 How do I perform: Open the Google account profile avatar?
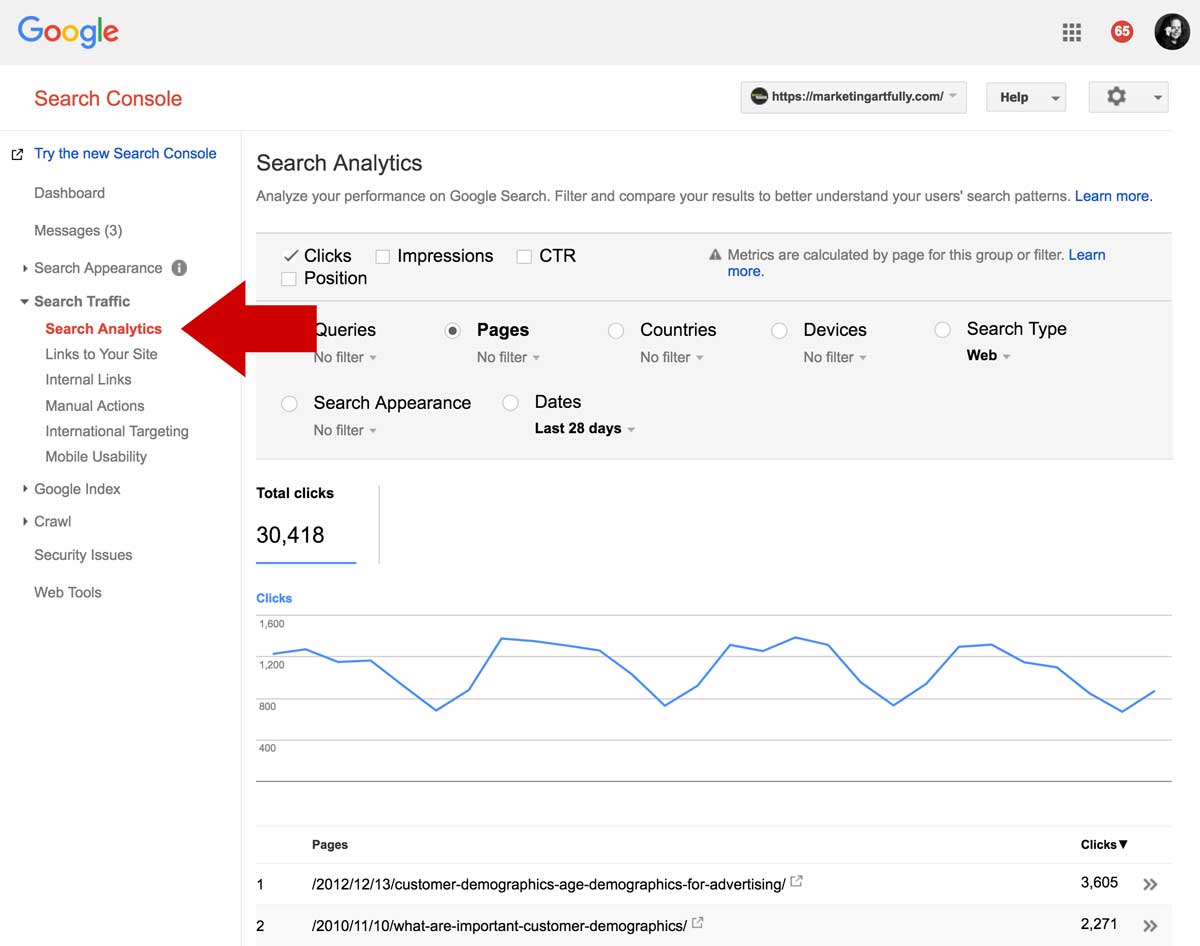1172,31
